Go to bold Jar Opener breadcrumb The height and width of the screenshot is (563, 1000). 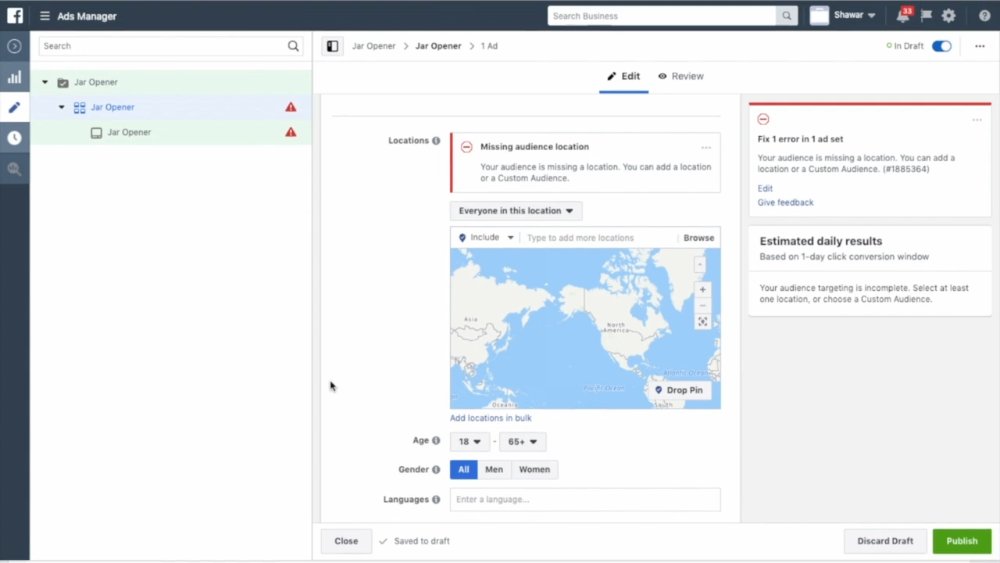[438, 46]
